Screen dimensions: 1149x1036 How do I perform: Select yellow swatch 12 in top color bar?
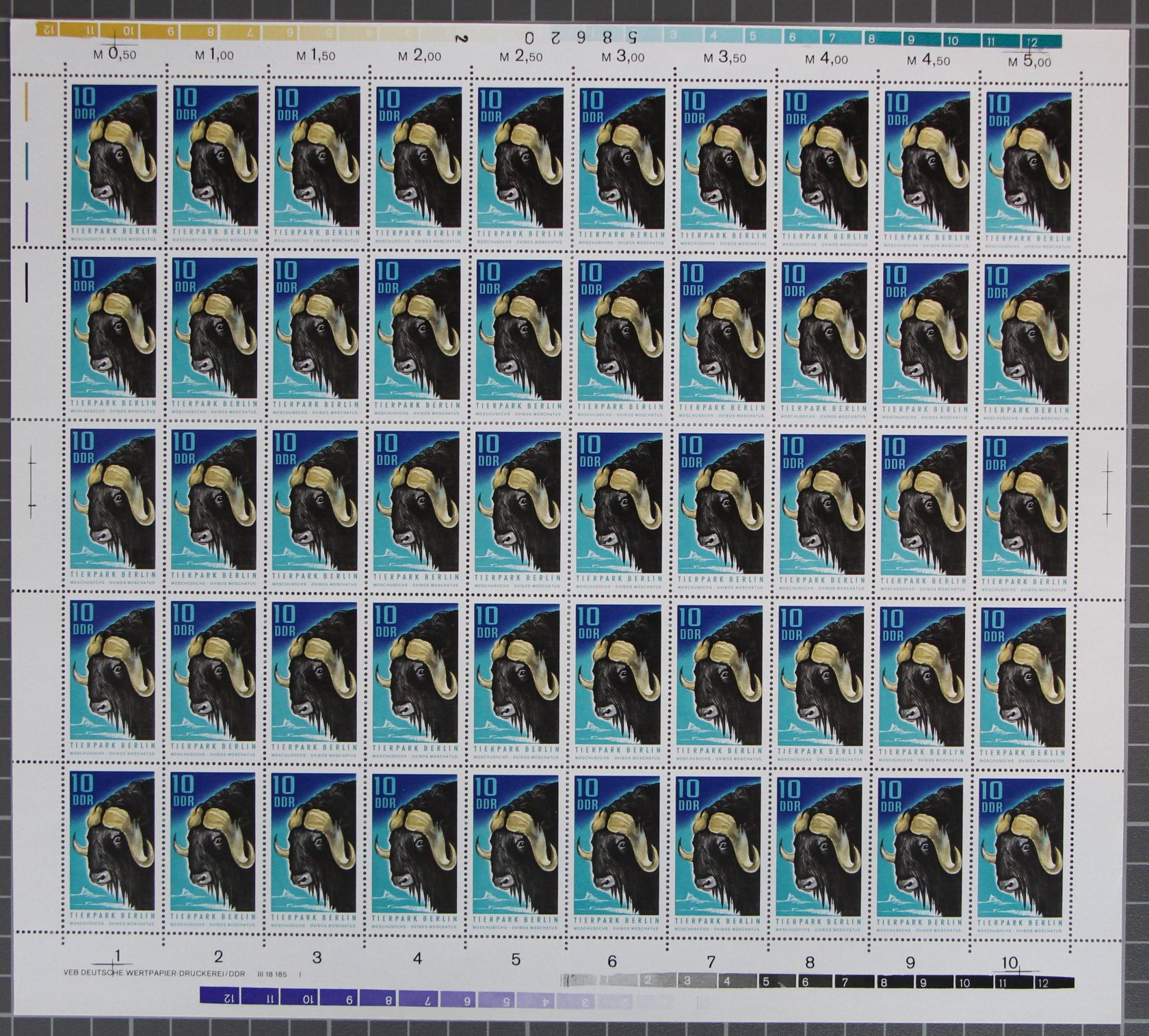pyautogui.click(x=47, y=29)
